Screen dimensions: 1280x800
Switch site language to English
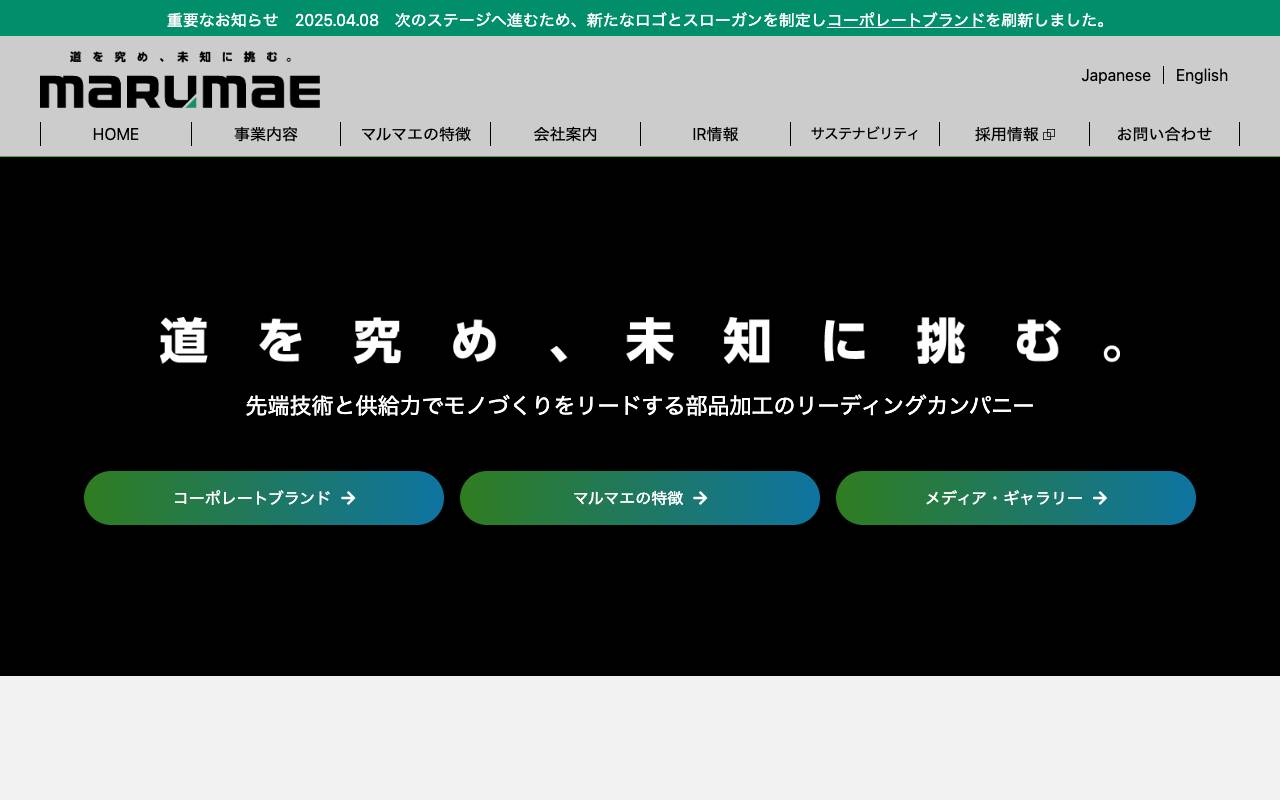(1201, 75)
